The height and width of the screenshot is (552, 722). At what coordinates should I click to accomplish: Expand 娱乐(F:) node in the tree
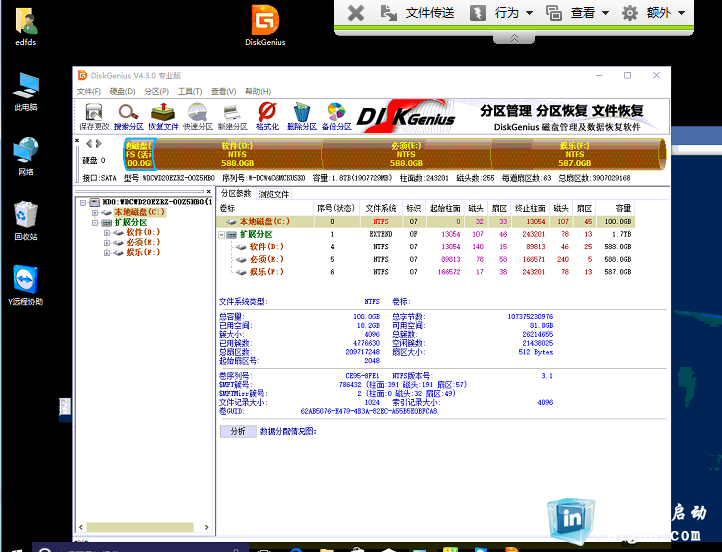107,253
